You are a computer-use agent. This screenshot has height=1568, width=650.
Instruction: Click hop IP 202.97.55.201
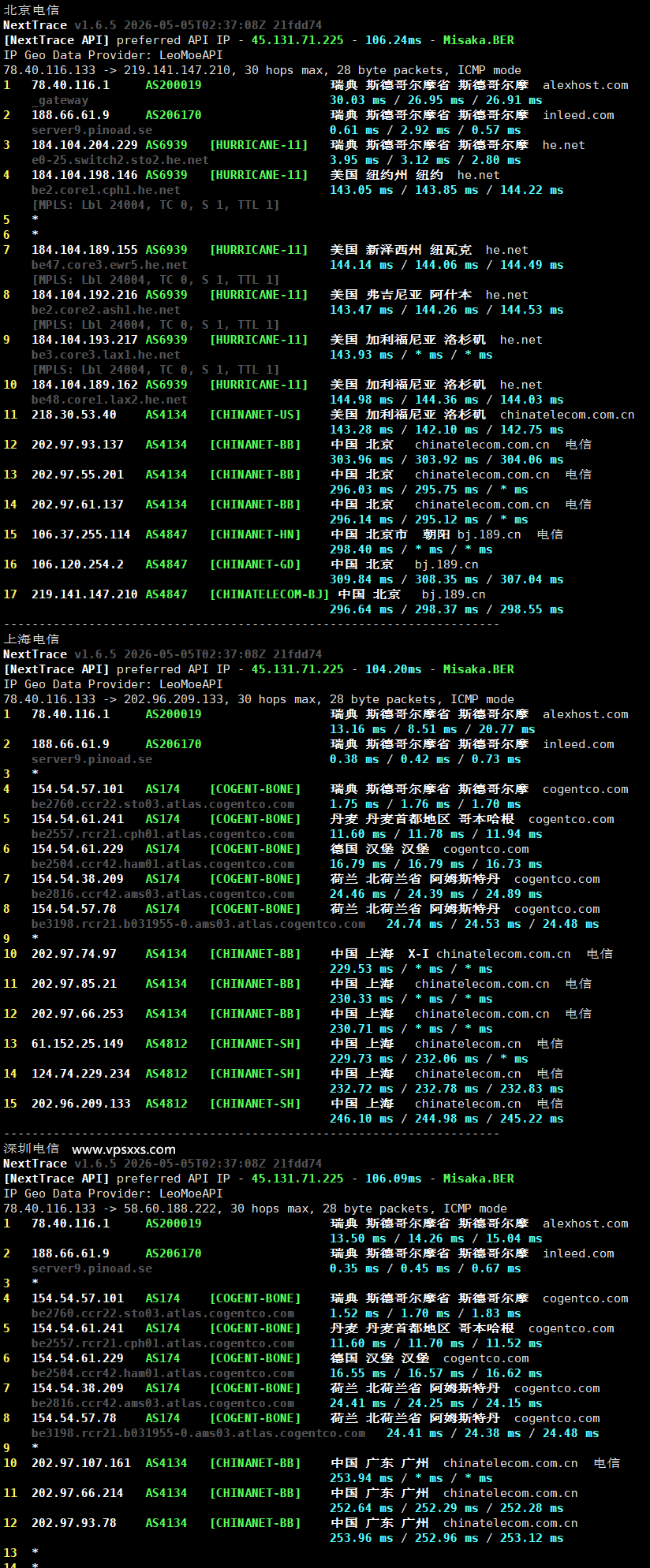click(77, 475)
